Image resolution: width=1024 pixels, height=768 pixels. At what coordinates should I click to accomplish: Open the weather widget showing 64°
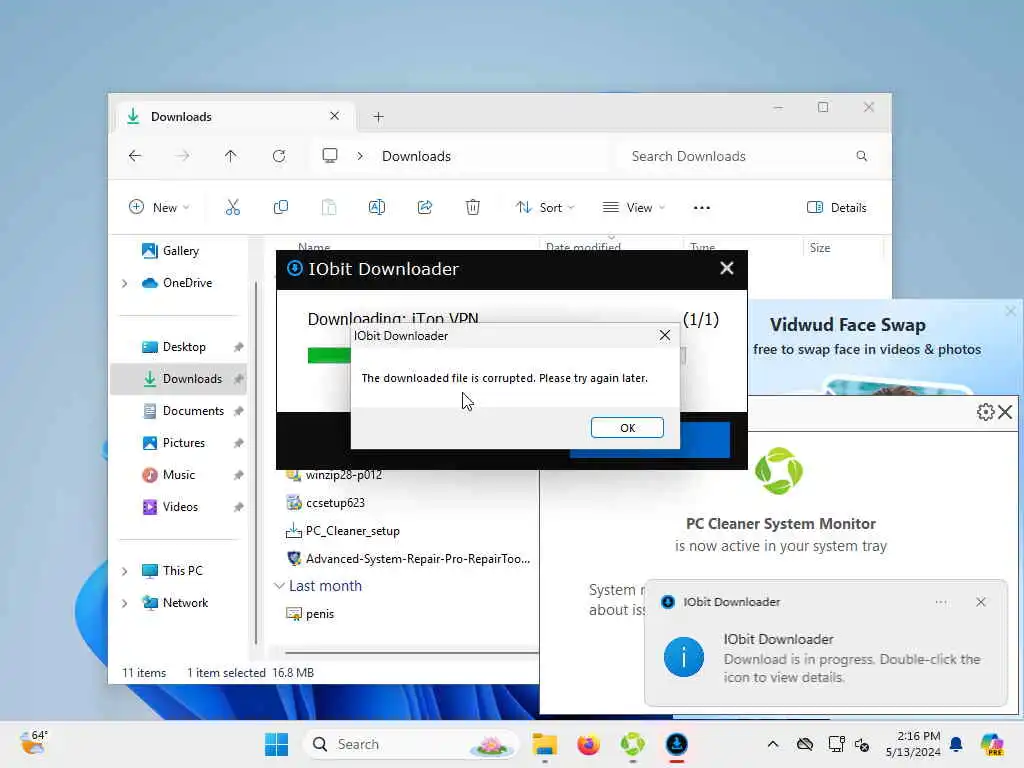pos(34,743)
